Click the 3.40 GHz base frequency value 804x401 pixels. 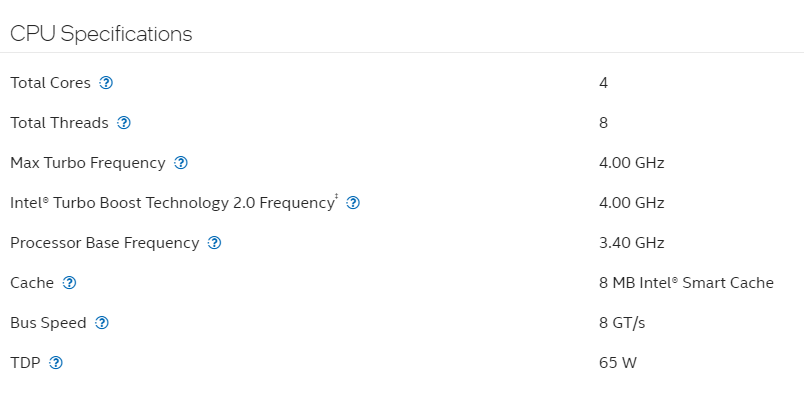pyautogui.click(x=632, y=243)
